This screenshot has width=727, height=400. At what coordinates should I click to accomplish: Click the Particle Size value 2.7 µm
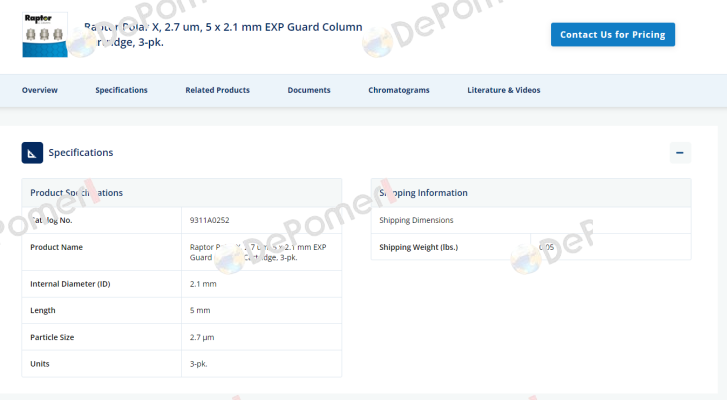coord(202,337)
